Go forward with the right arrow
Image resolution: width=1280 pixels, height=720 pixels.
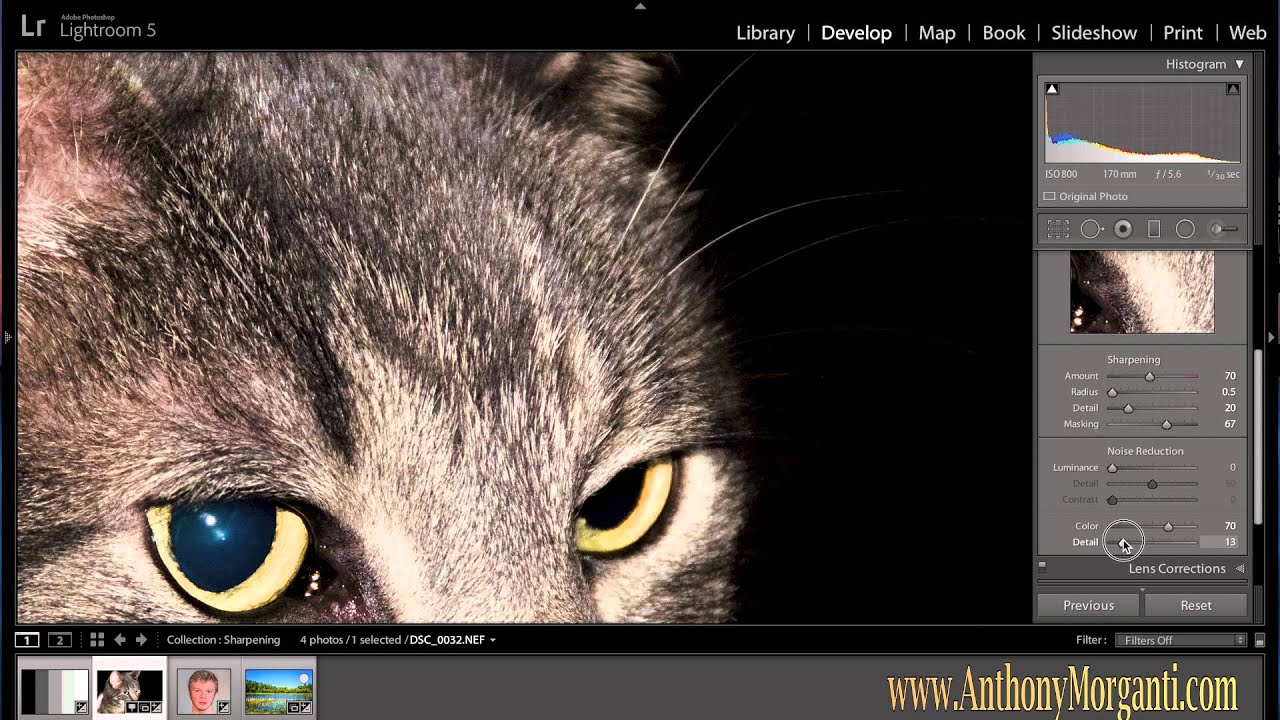point(141,640)
